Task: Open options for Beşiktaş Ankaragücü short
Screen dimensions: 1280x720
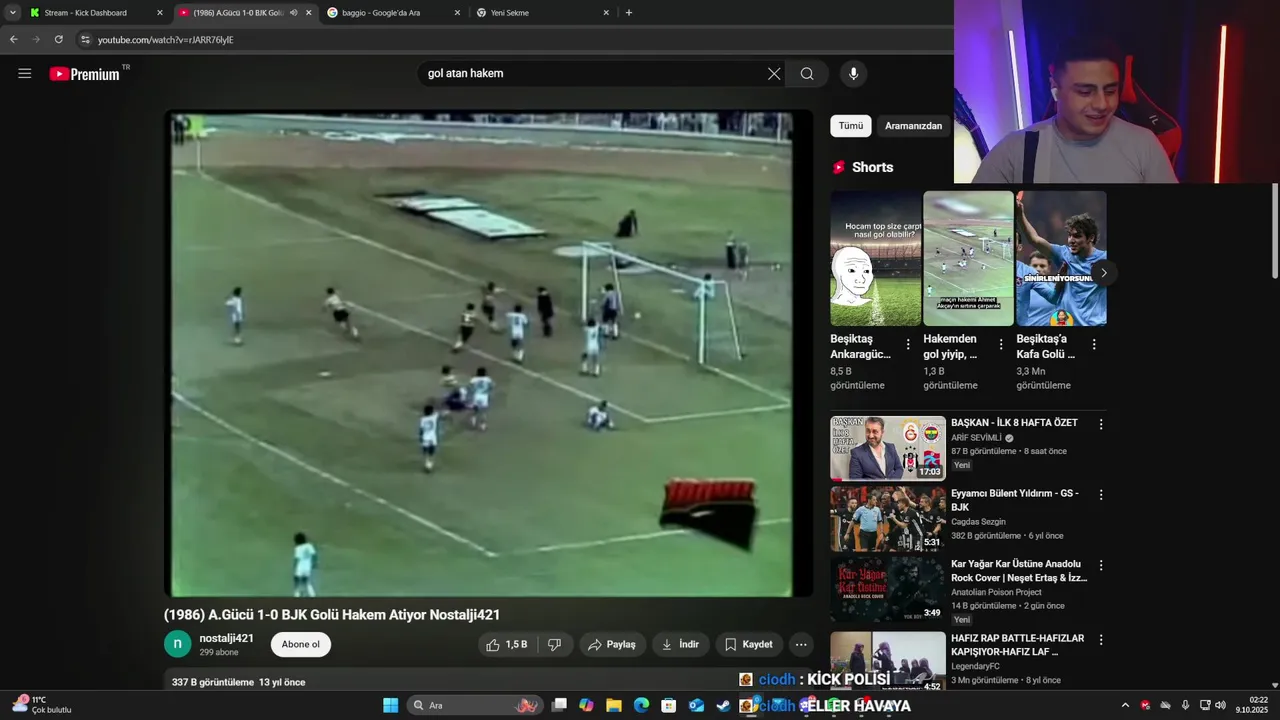Action: pos(908,344)
